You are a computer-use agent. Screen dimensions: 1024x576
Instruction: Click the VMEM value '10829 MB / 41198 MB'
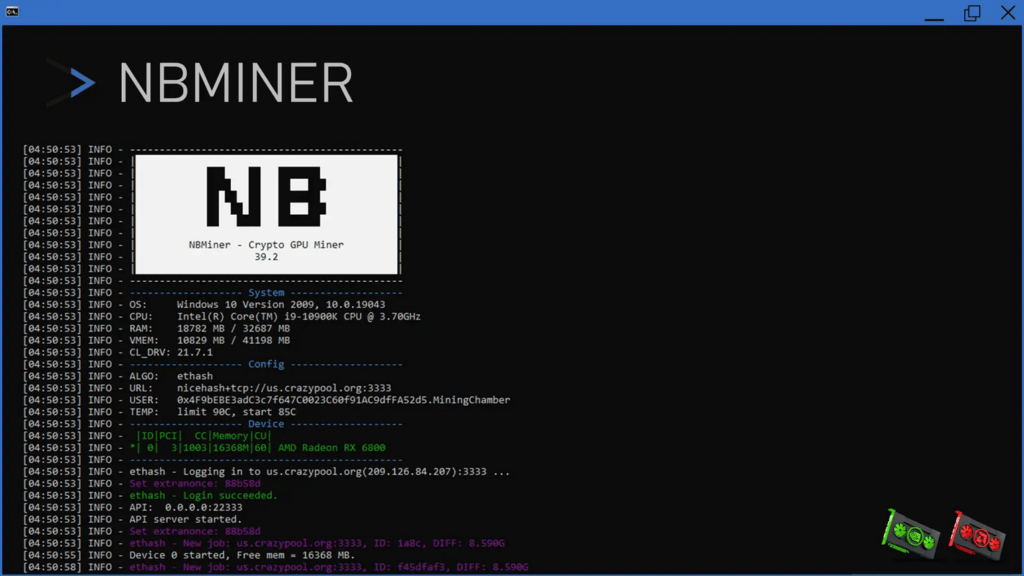coord(233,340)
